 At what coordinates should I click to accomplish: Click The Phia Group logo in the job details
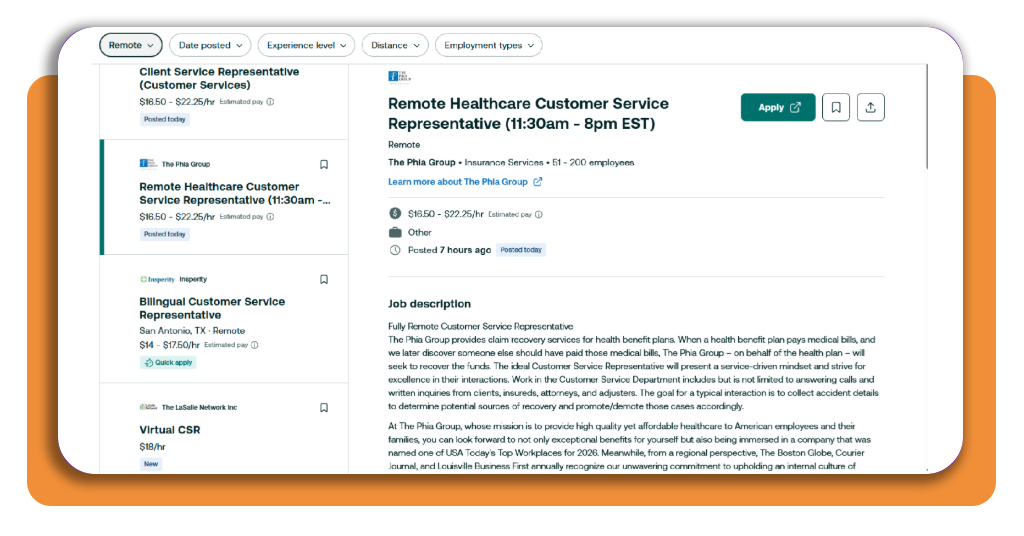pyautogui.click(x=400, y=77)
